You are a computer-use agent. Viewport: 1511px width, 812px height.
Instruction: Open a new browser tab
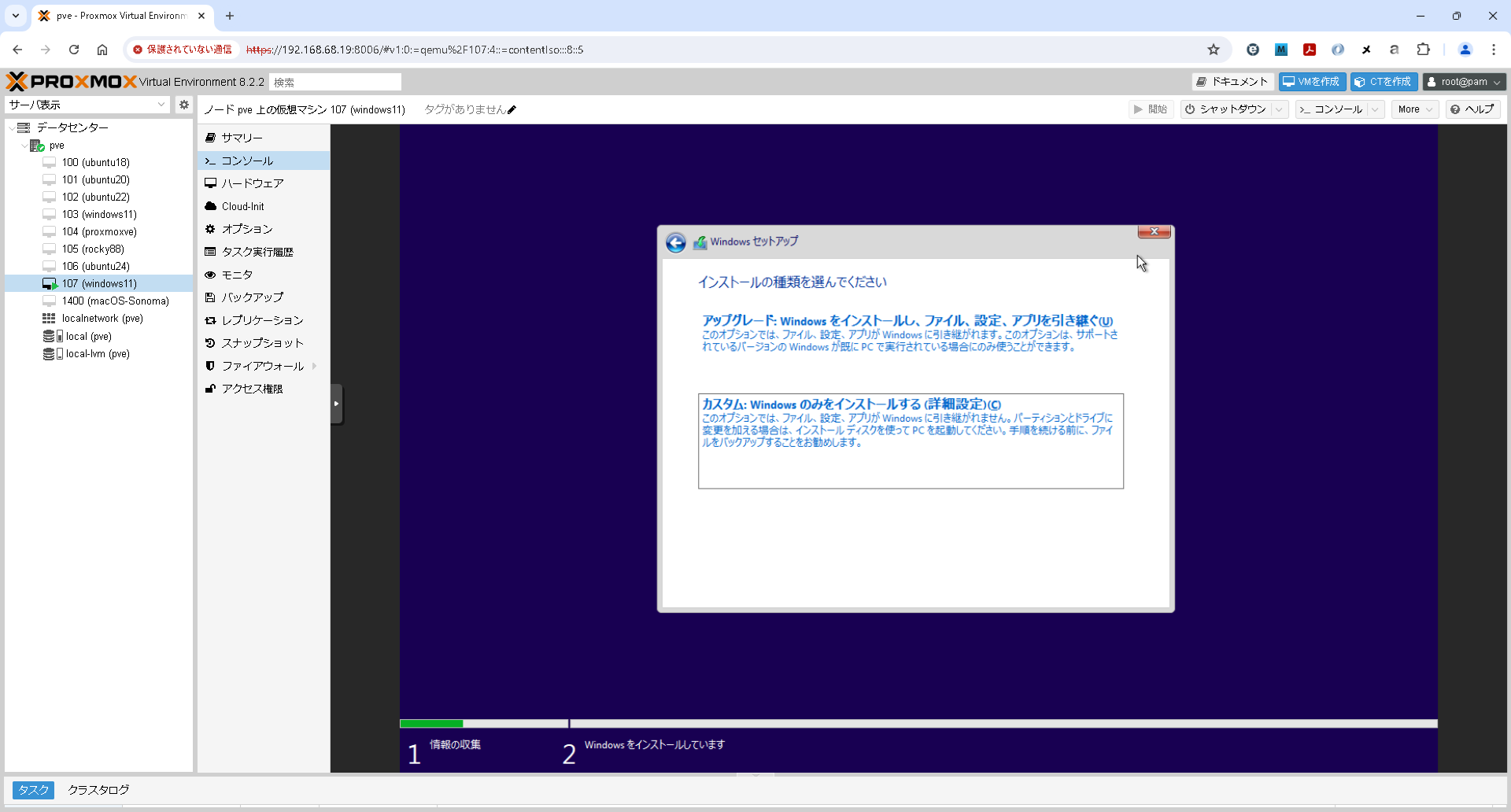pyautogui.click(x=230, y=16)
